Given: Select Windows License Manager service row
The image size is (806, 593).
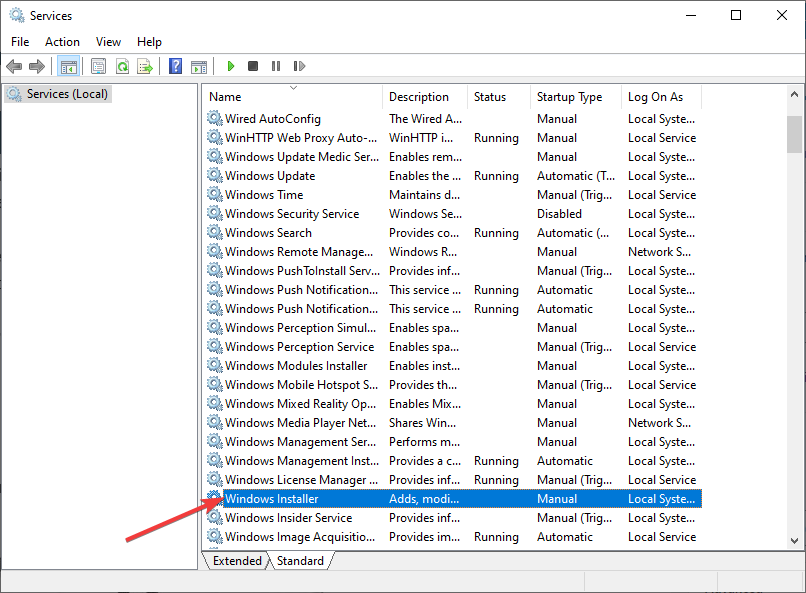Looking at the screenshot, I should click(x=453, y=480).
